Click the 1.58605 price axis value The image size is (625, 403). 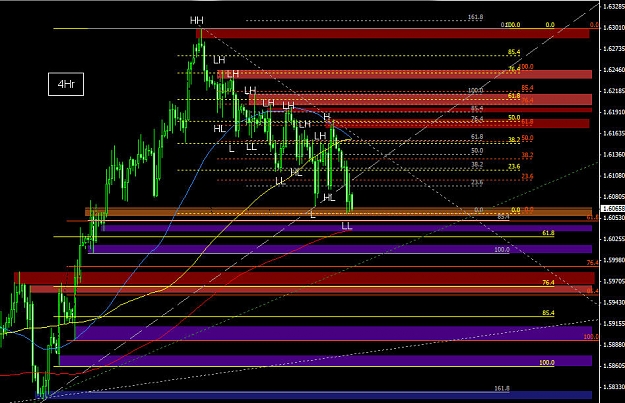tap(613, 366)
